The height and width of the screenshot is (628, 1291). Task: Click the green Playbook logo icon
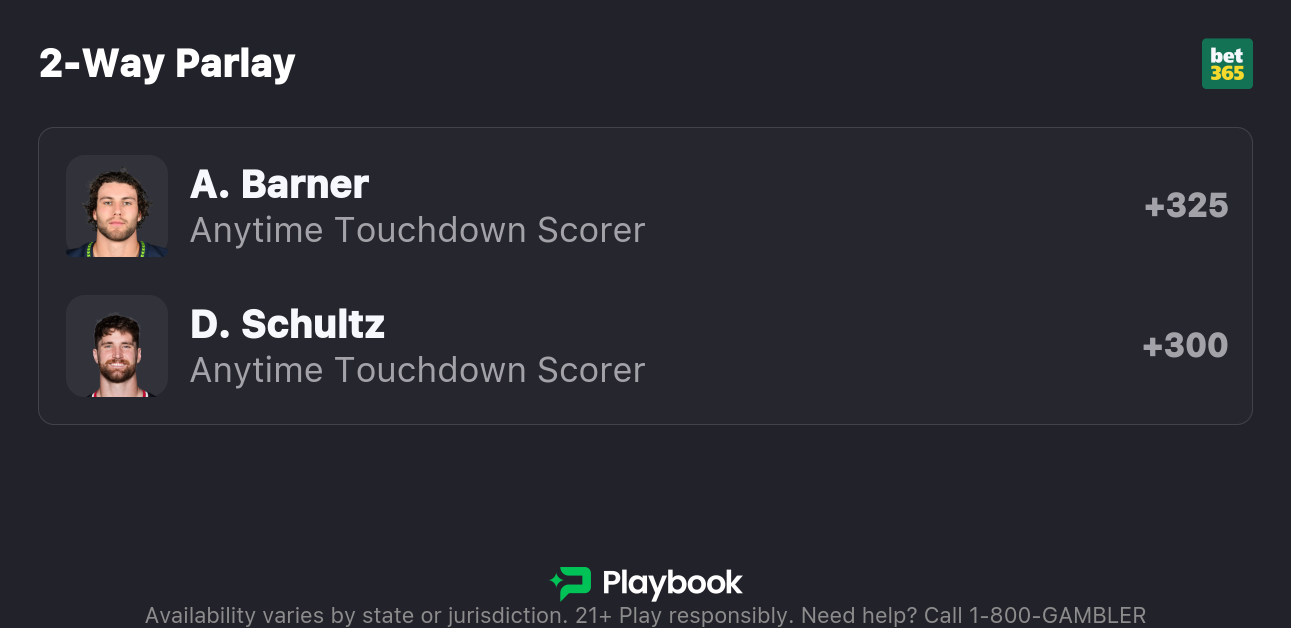(571, 583)
